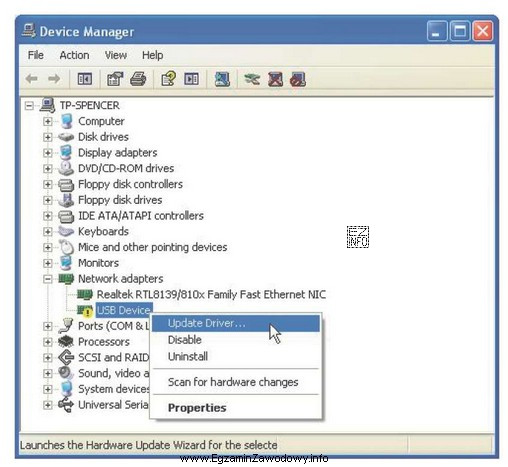Click the USB Device warning icon
The width and height of the screenshot is (508, 467).
(x=85, y=310)
